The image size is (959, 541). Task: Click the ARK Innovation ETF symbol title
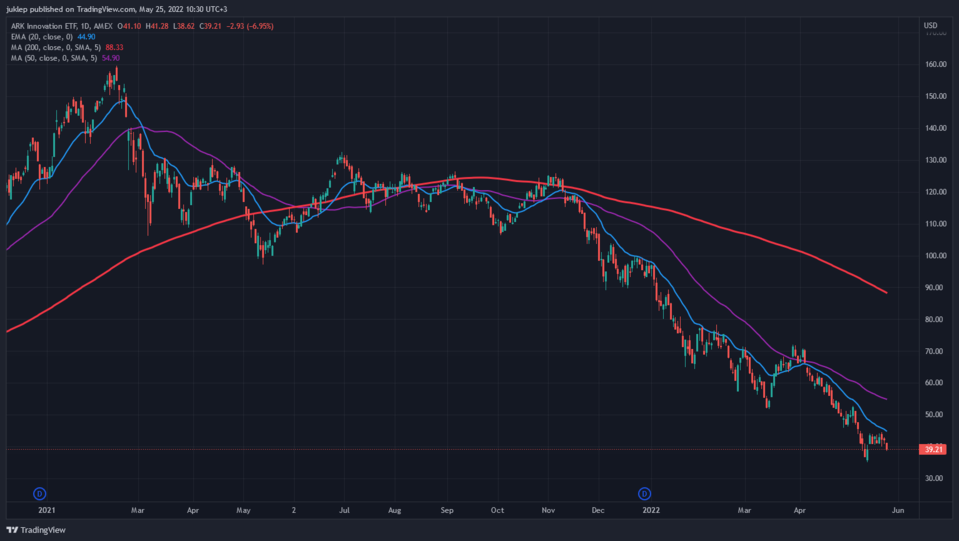62,26
